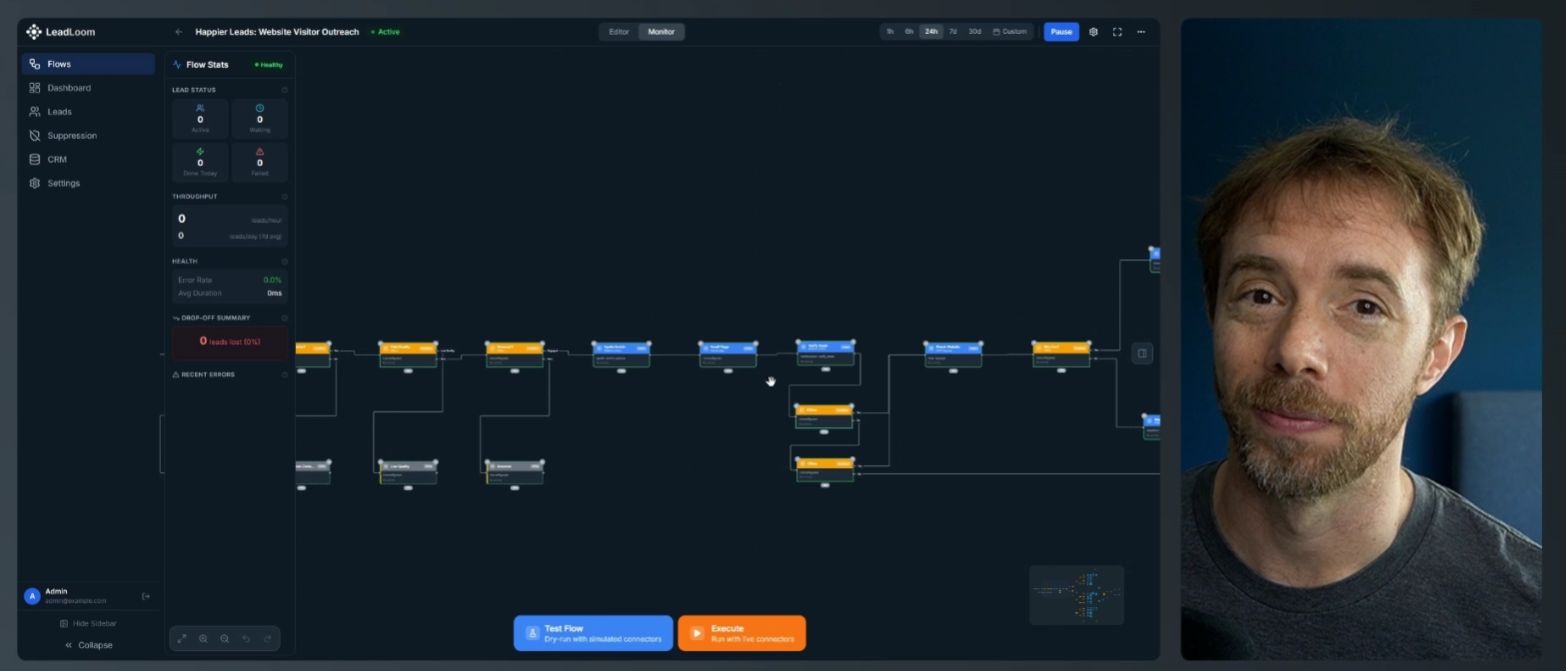The height and width of the screenshot is (671, 1566).
Task: Click the Active status indicator beside title
Action: [385, 32]
